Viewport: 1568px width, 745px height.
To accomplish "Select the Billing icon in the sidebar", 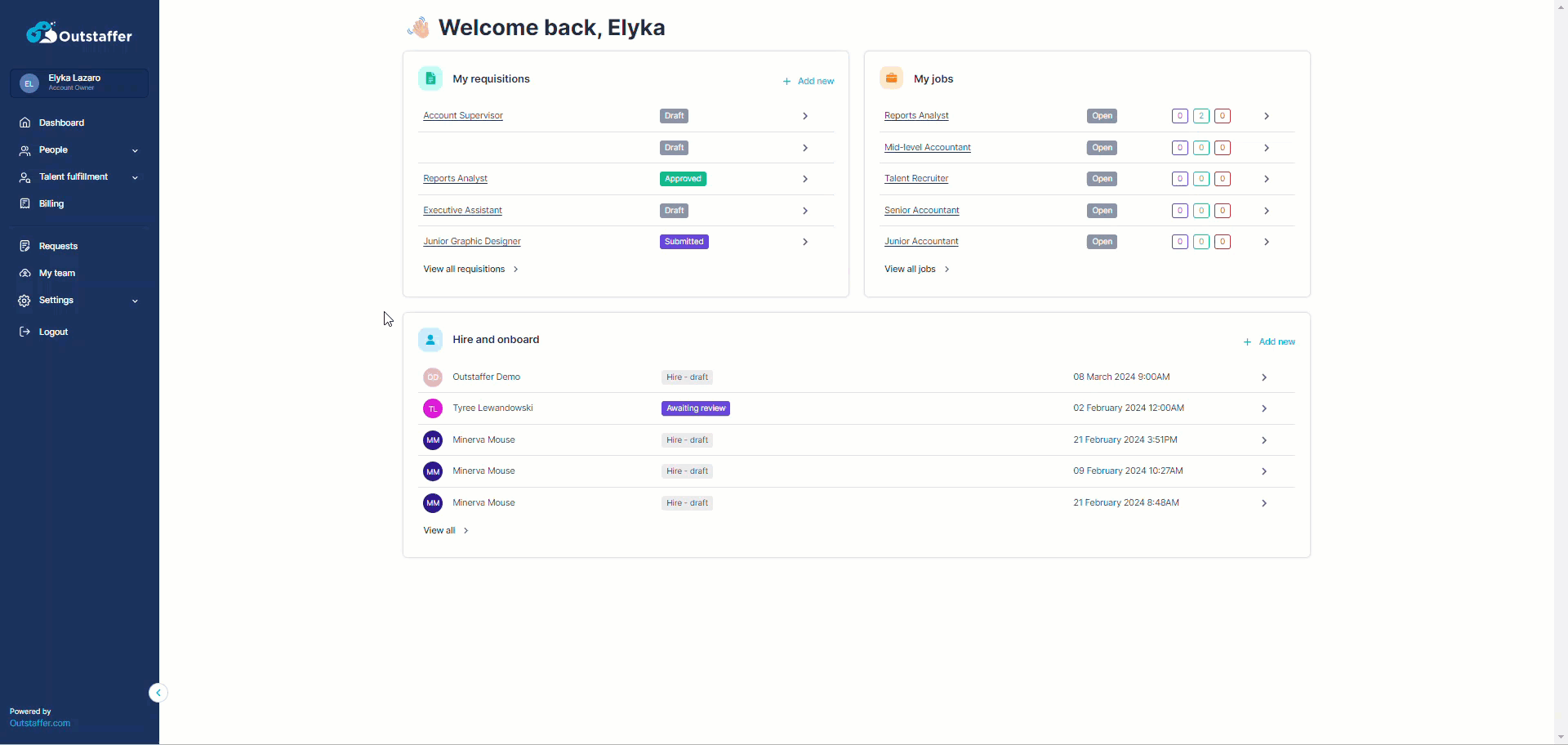I will coord(25,203).
